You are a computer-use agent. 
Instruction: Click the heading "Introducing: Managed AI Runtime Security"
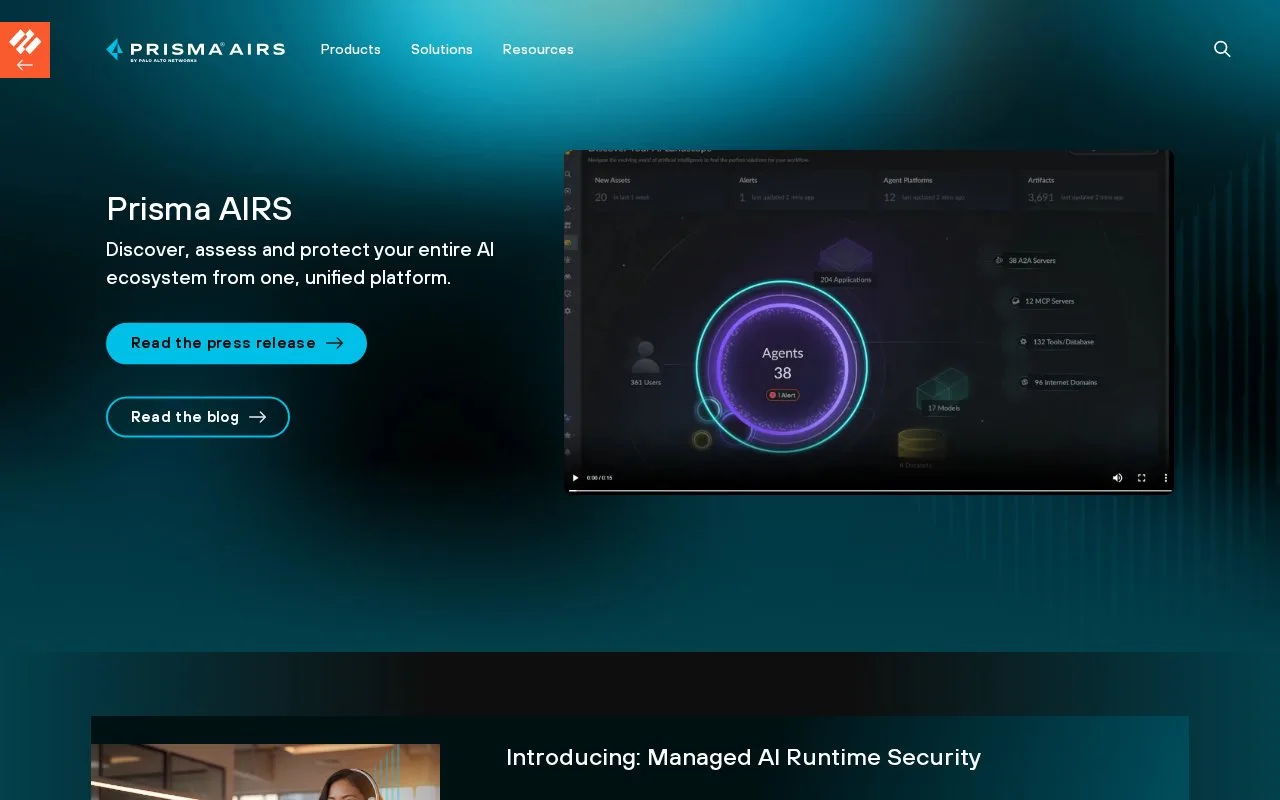[743, 757]
